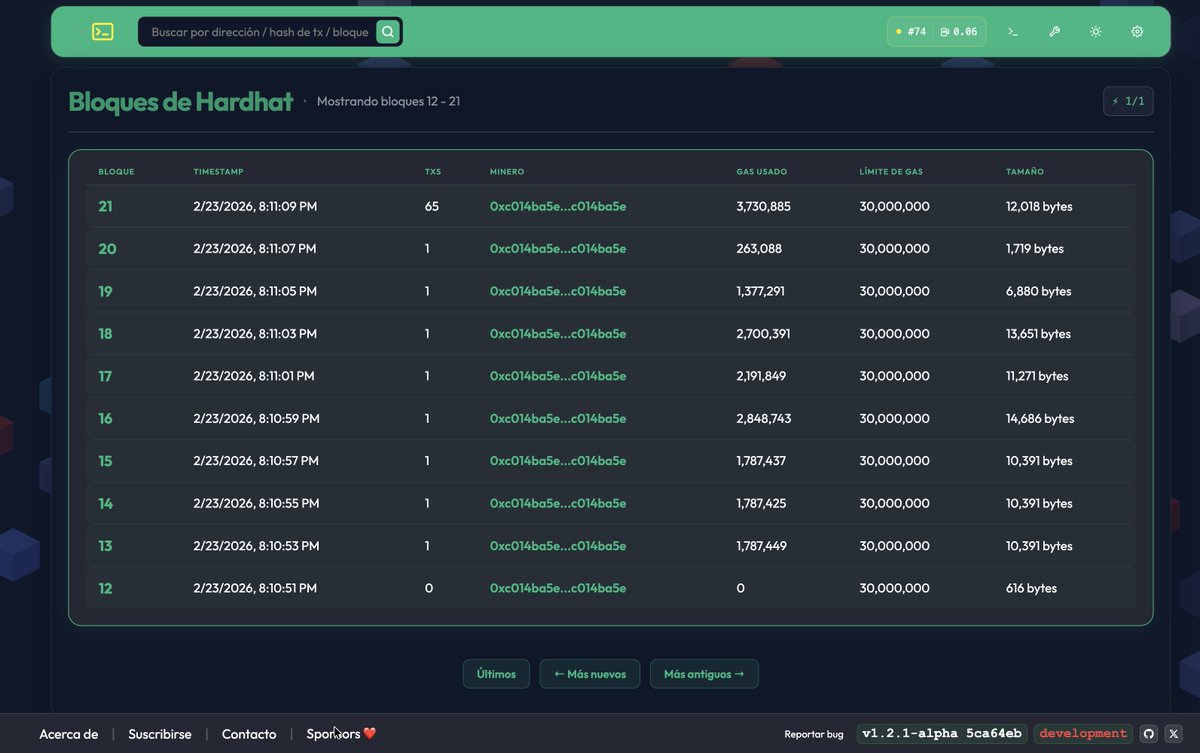This screenshot has width=1200, height=753.
Task: Click the development environment badge
Action: 1083,734
